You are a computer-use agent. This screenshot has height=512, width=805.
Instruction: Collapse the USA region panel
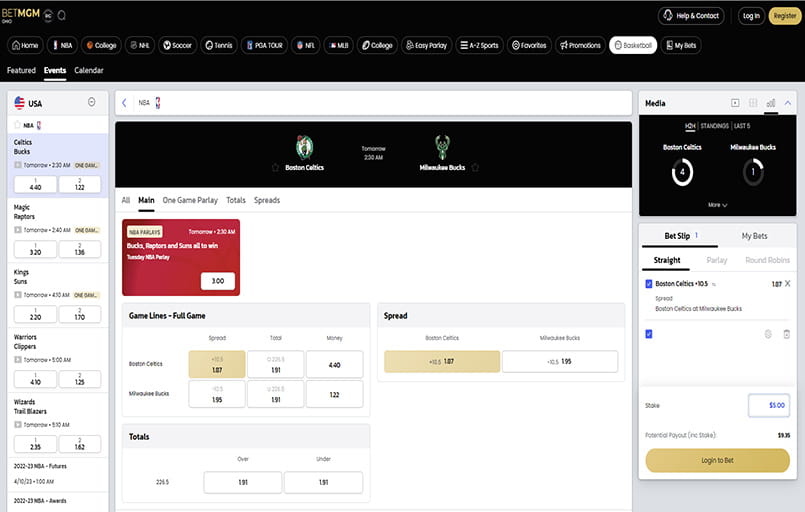tap(91, 102)
